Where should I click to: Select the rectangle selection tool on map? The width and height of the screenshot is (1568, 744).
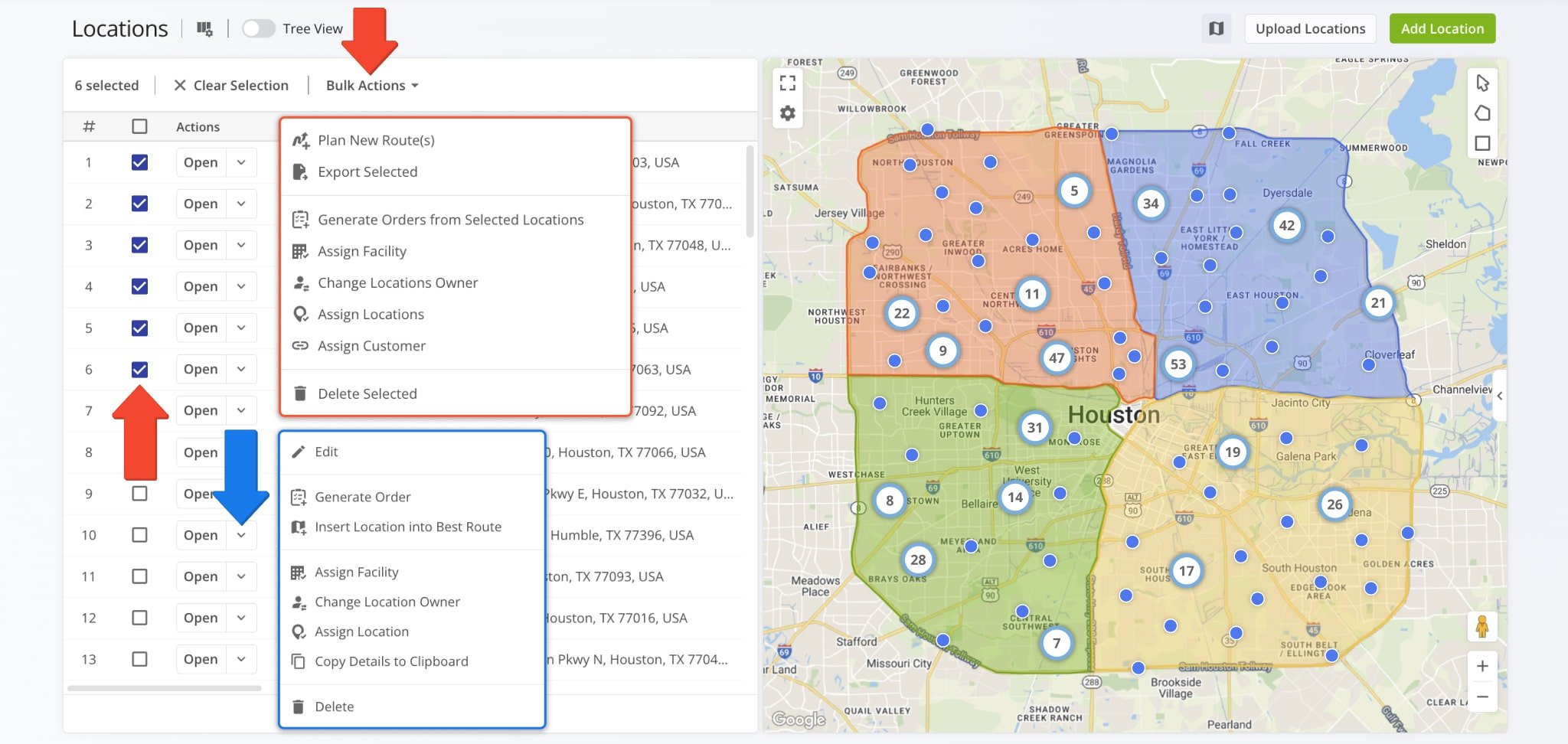(x=1482, y=144)
